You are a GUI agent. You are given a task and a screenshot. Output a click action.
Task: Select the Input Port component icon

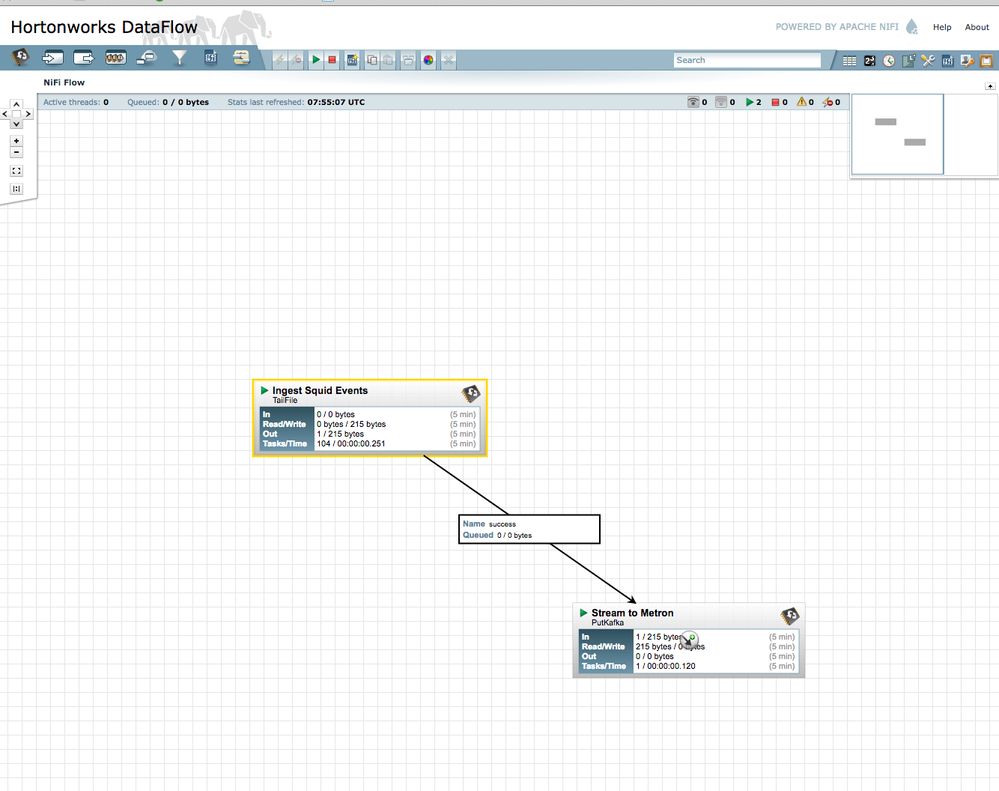click(51, 58)
